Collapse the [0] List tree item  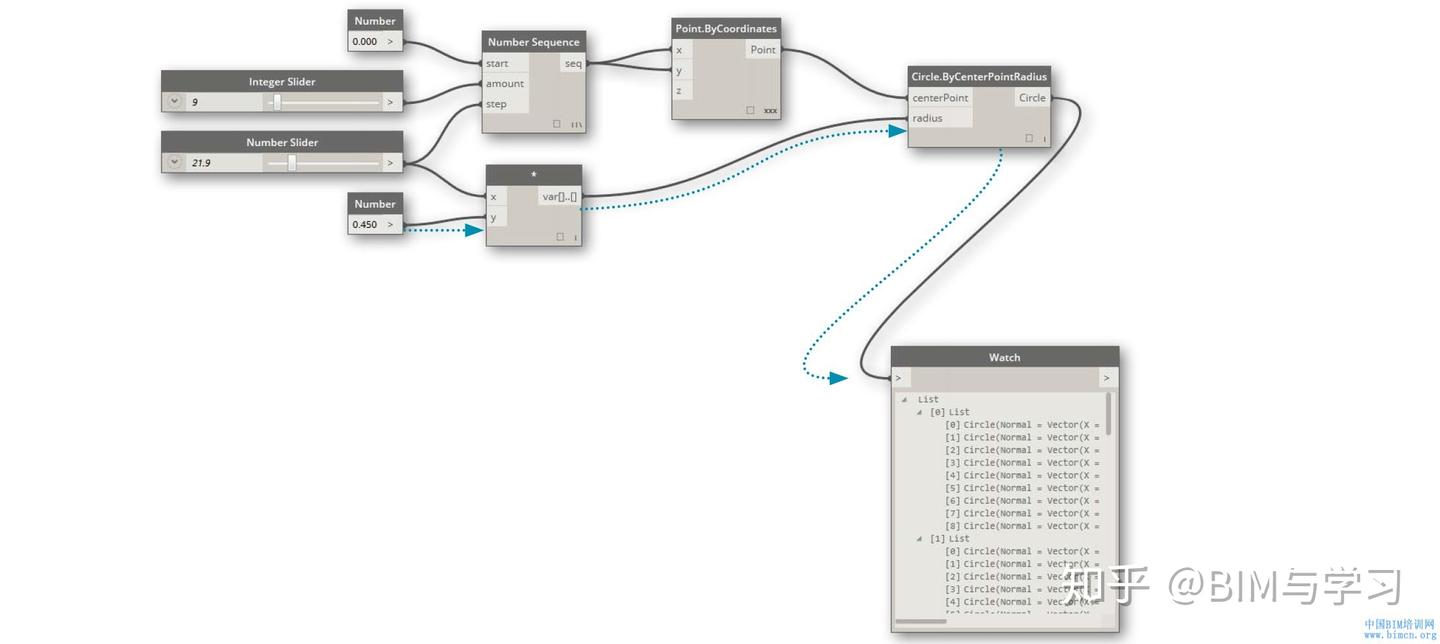tap(919, 412)
